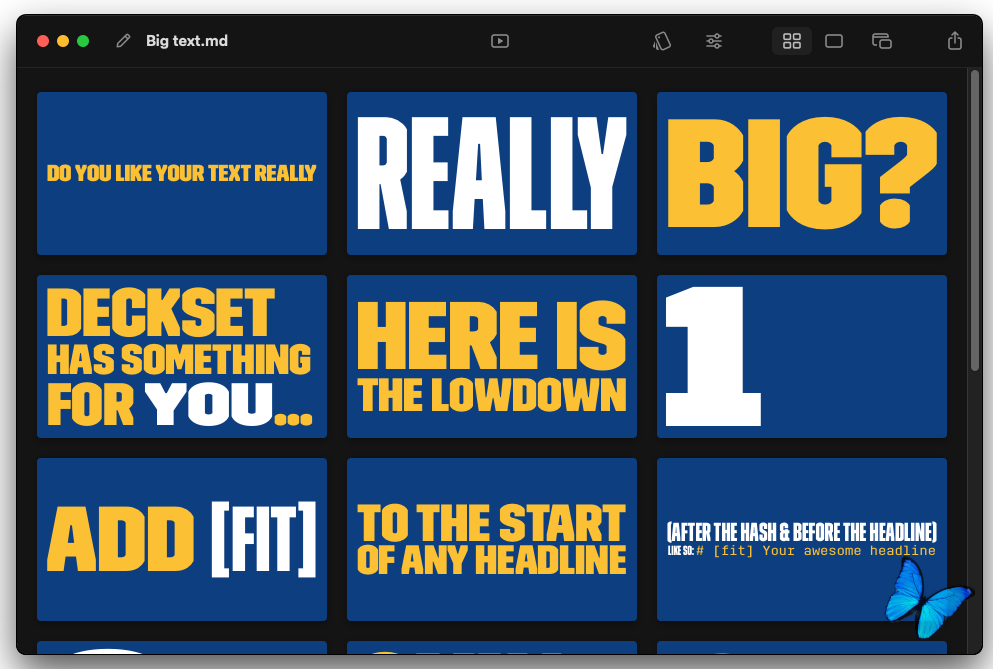
Task: Select the 'Deckset has something for you' slide
Action: pyautogui.click(x=182, y=356)
